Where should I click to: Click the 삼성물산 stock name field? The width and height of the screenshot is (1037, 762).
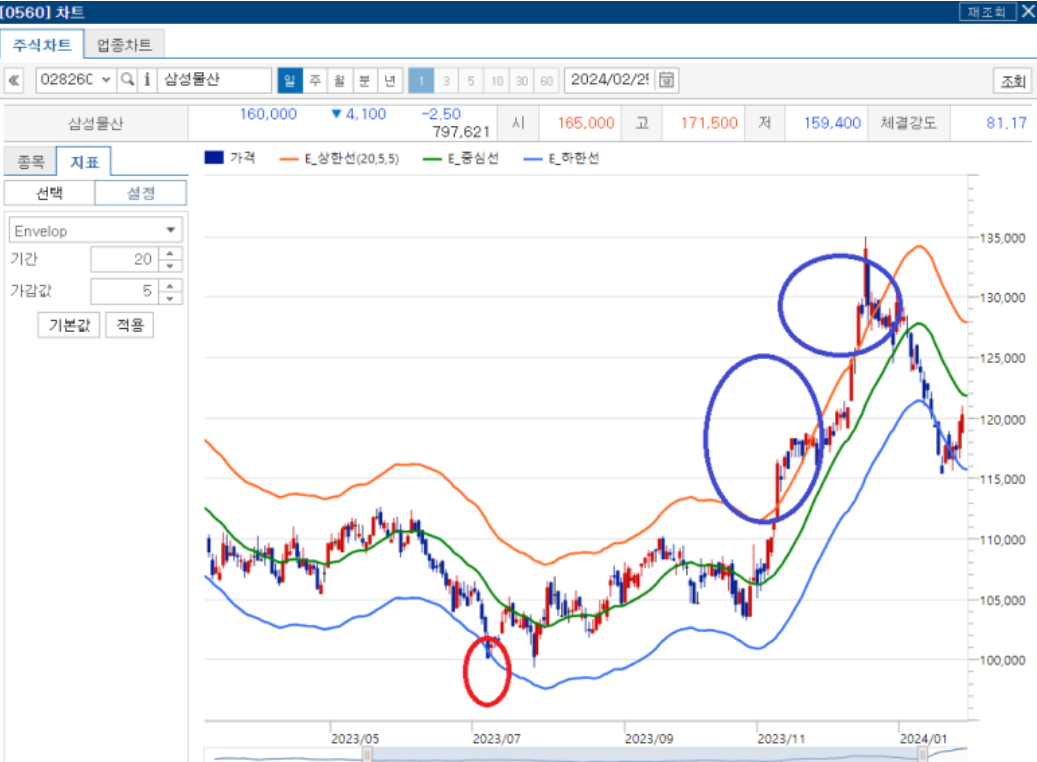tap(214, 80)
